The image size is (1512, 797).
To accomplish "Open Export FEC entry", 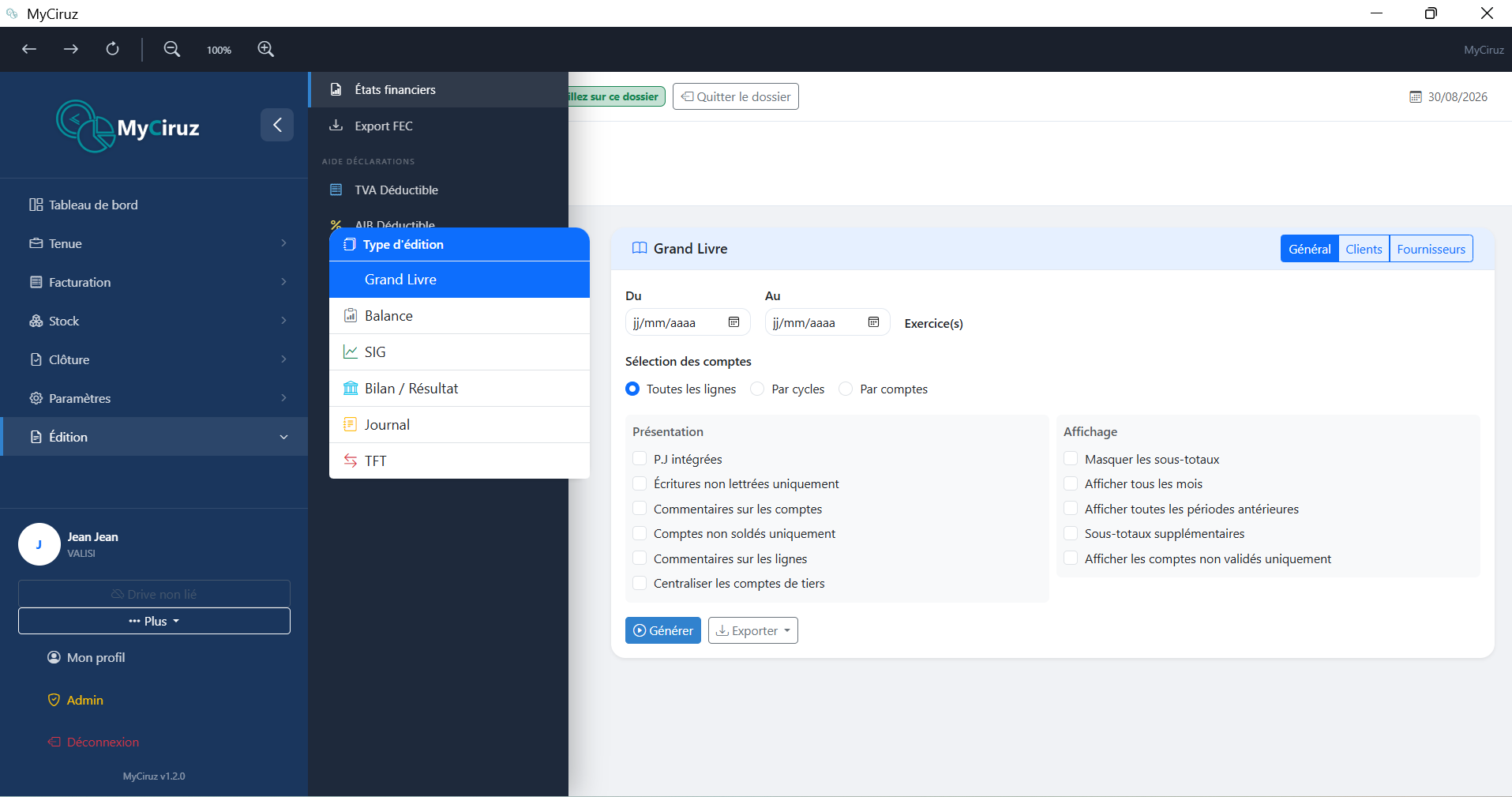I will [438, 126].
